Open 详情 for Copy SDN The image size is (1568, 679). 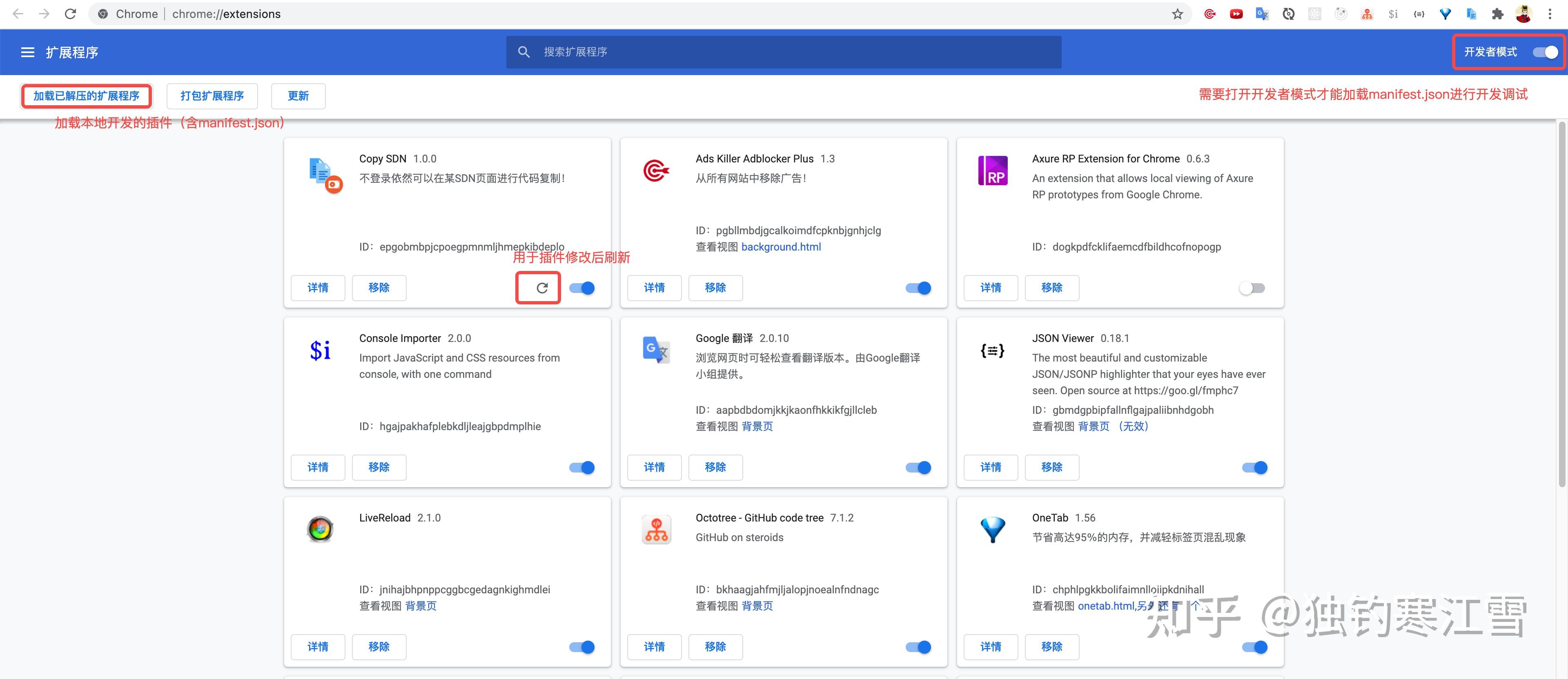[x=318, y=288]
